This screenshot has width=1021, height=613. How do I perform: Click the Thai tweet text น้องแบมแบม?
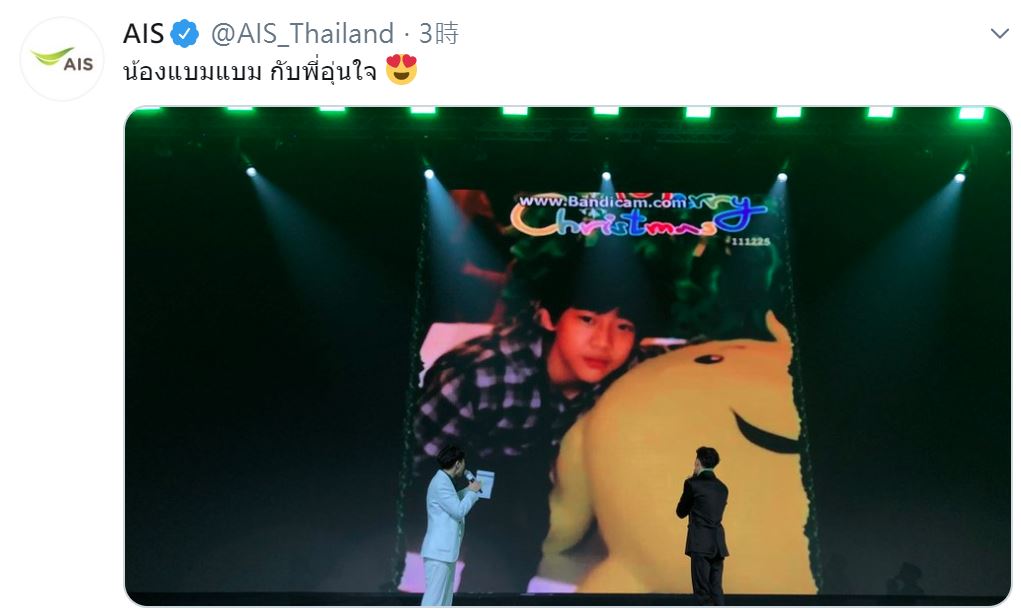[192, 70]
